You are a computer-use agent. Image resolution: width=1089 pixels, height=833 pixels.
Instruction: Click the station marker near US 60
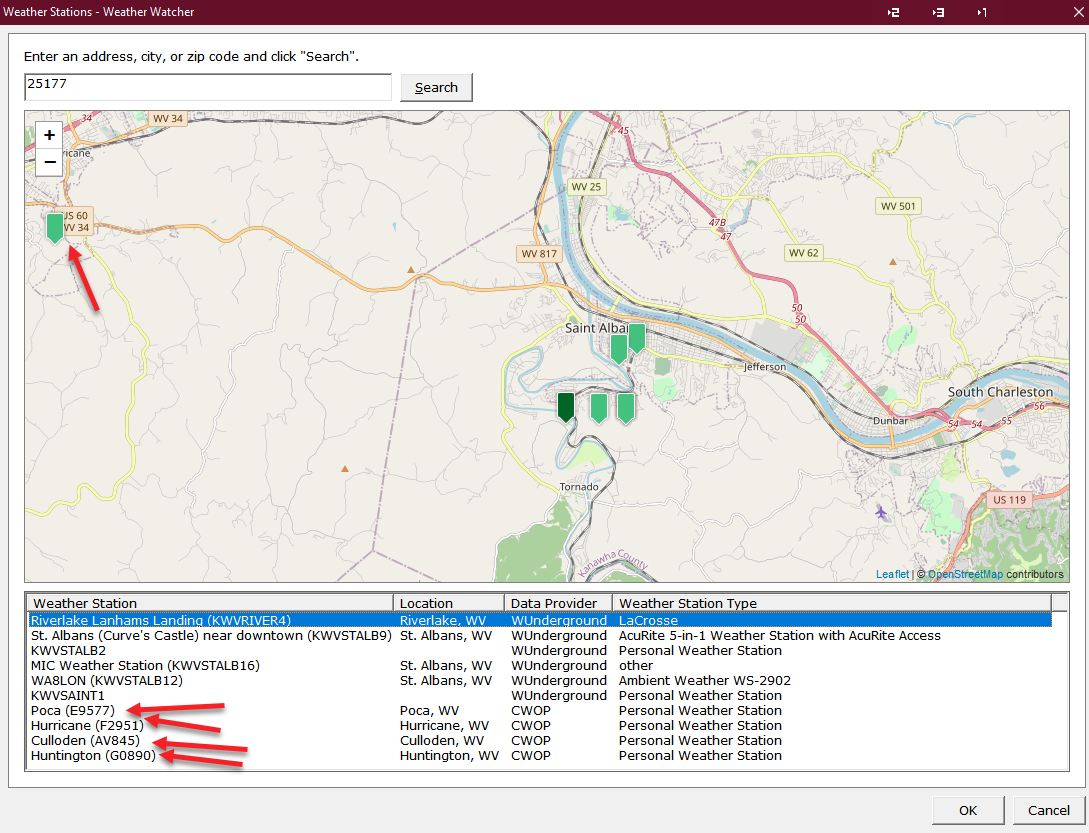point(54,227)
